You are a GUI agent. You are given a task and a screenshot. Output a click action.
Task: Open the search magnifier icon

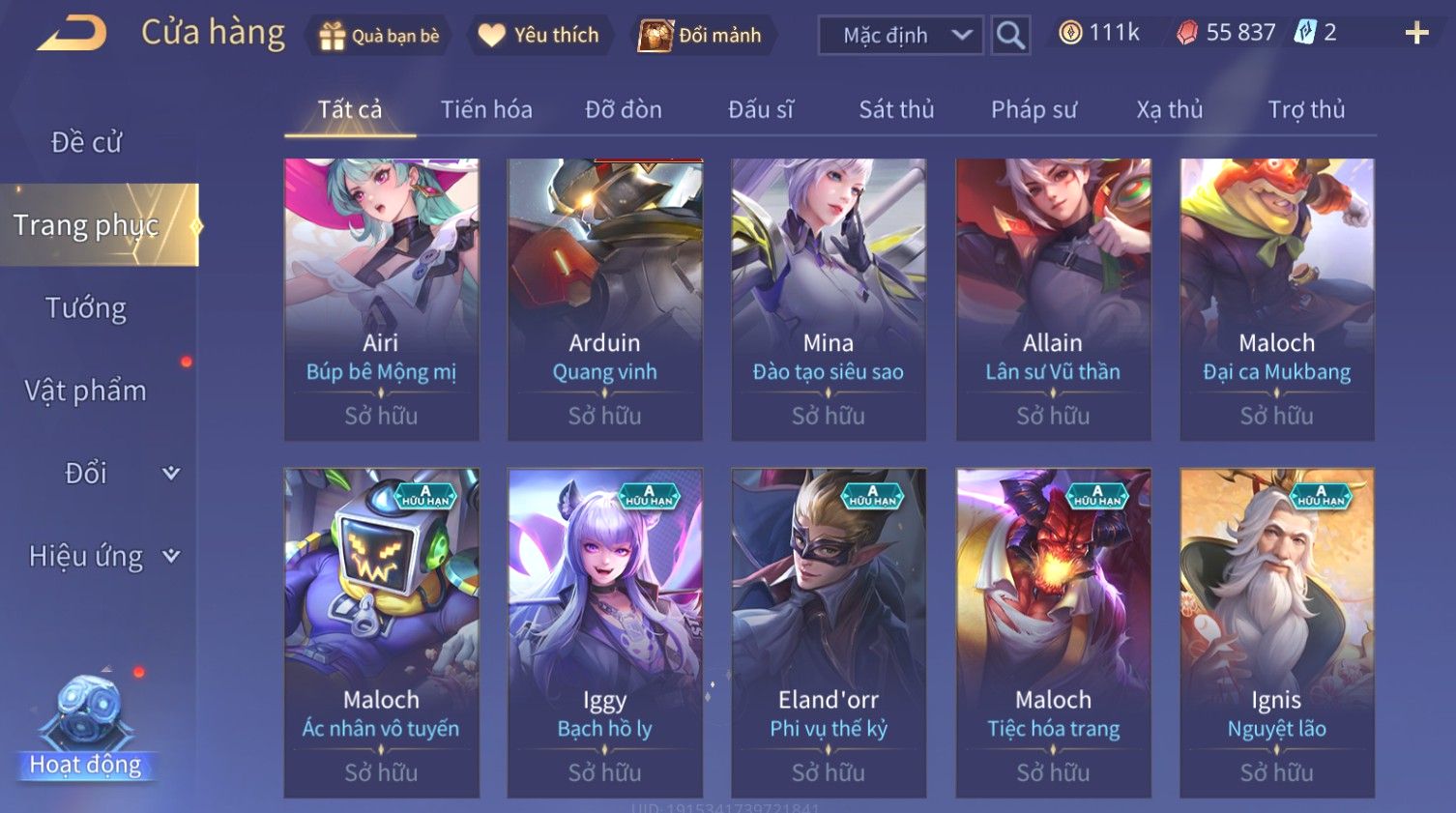pyautogui.click(x=1010, y=36)
